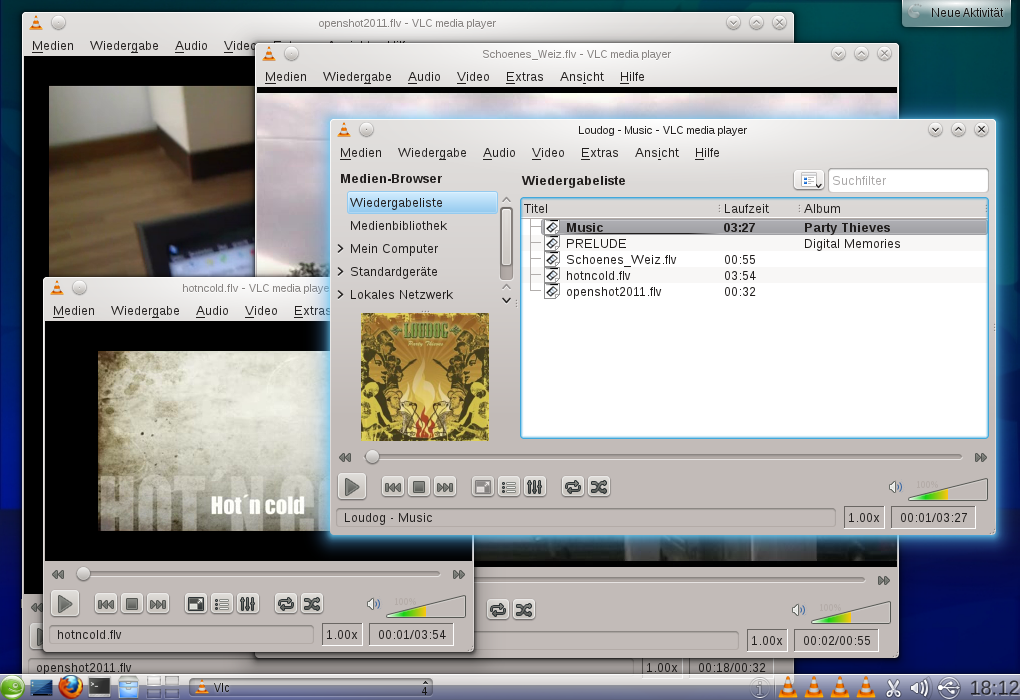Image resolution: width=1020 pixels, height=700 pixels.
Task: Sort playlist by Laufzeit column header
Action: (760, 208)
